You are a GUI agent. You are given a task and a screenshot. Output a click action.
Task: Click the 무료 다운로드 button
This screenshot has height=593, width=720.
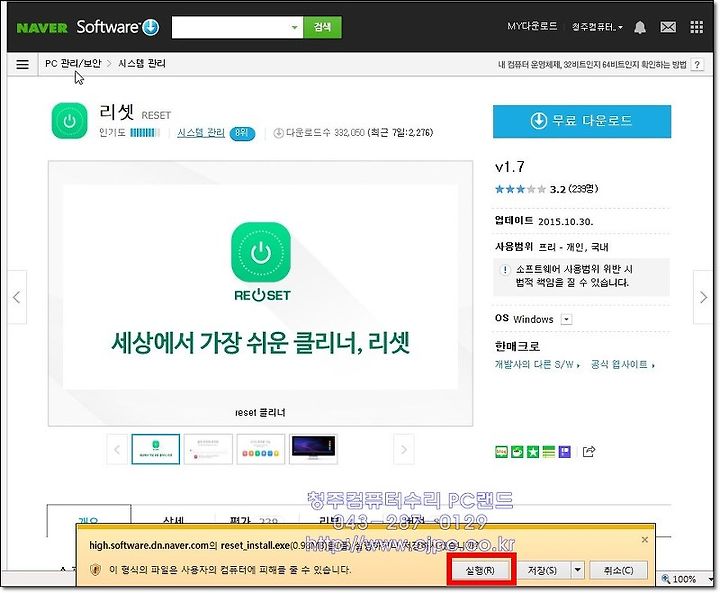582,121
